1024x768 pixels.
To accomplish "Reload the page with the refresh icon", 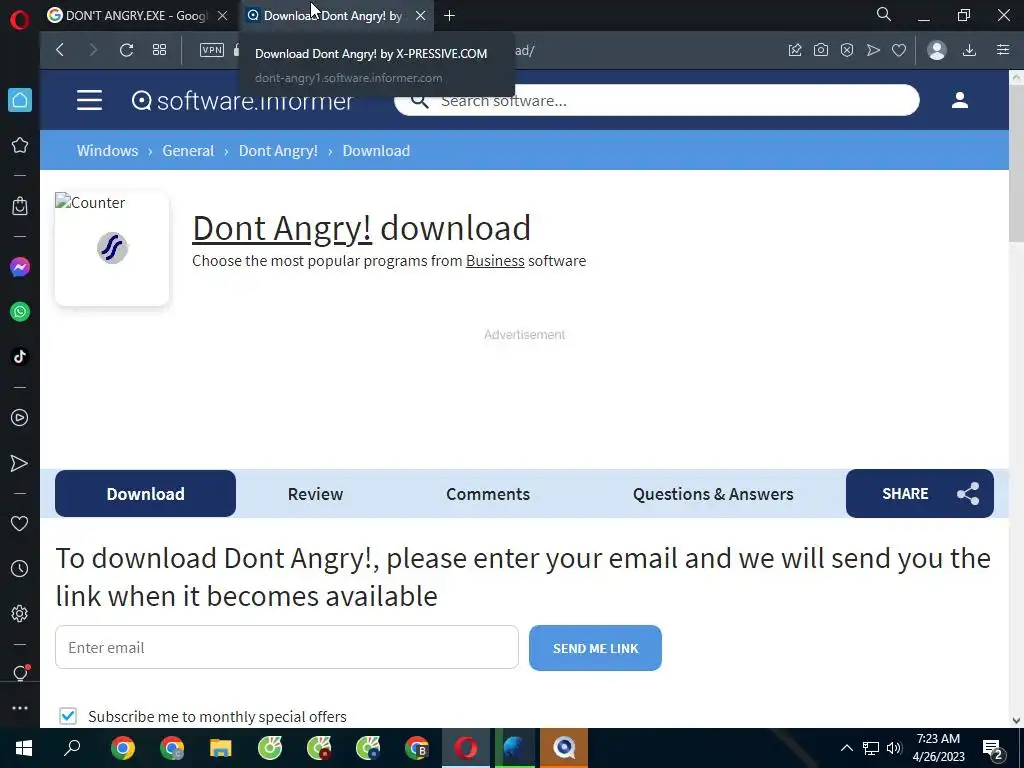I will click(x=127, y=50).
